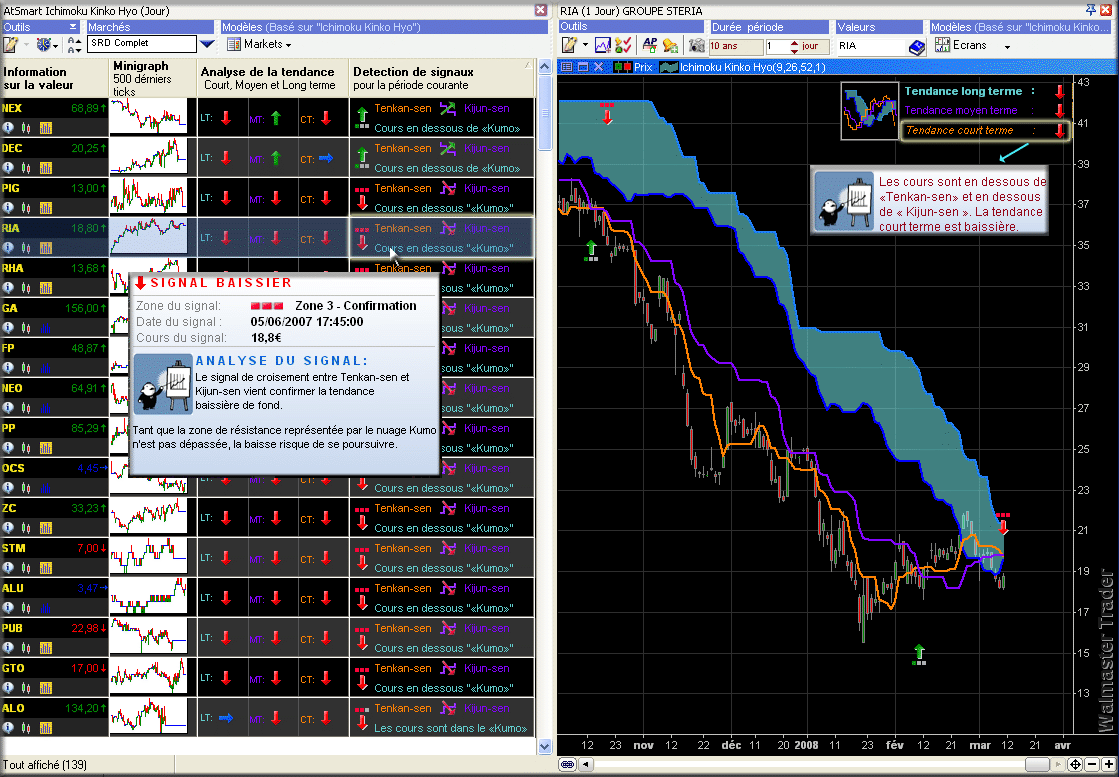The height and width of the screenshot is (777, 1119).
Task: Click the X icon in the chart indicator strip
Action: click(x=598, y=67)
